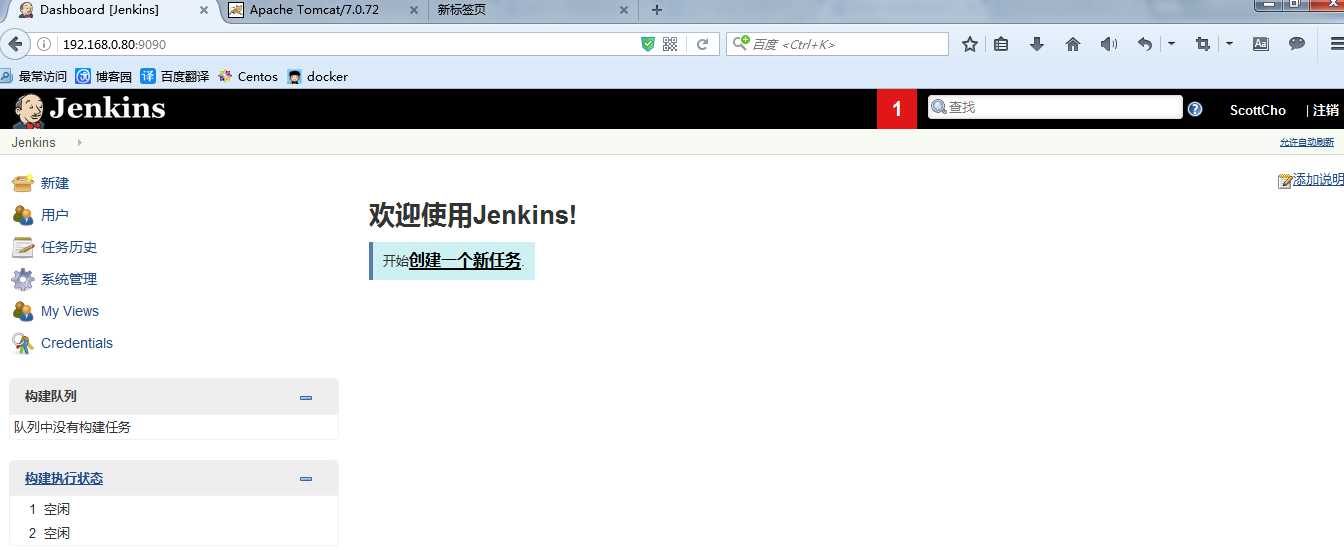Click the 新建 (New Item) box icon
The height and width of the screenshot is (550, 1344).
pos(23,183)
